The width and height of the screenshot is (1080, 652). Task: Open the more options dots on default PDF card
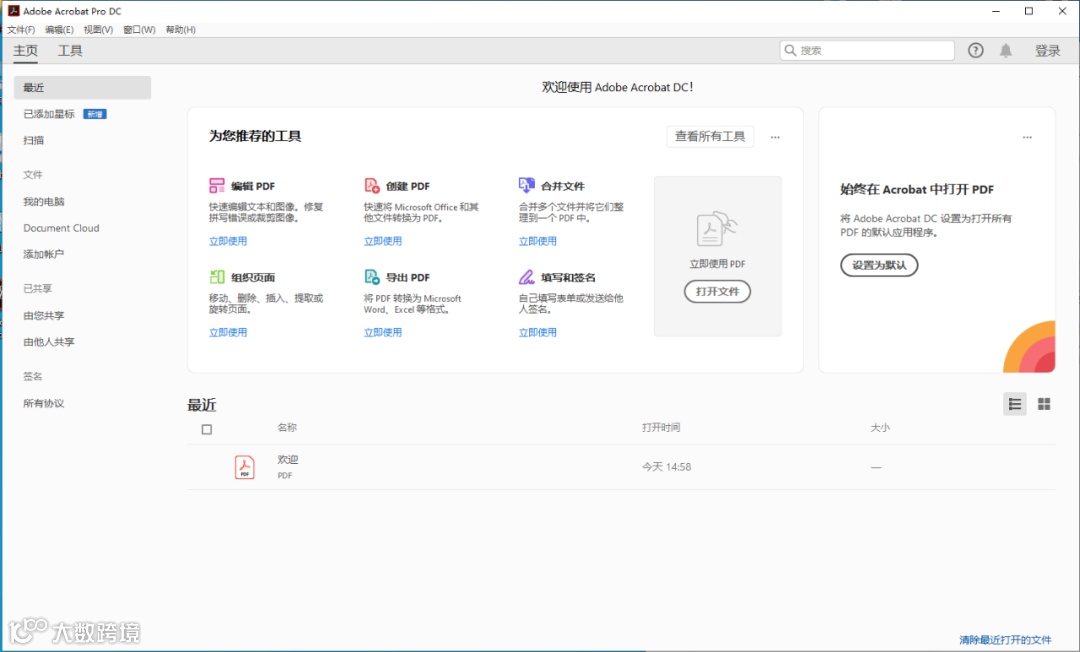click(x=1027, y=137)
